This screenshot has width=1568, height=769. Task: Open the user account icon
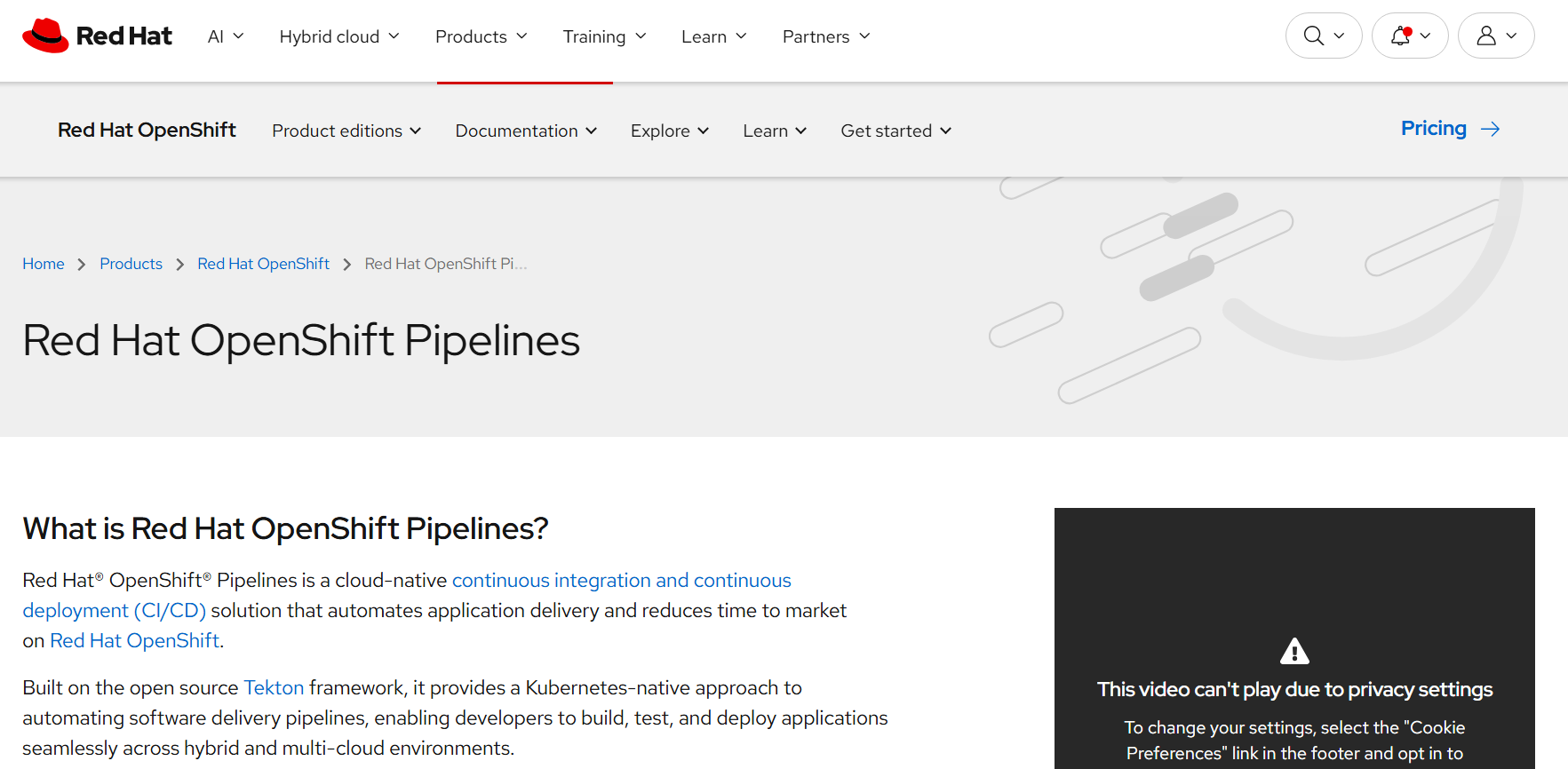tap(1486, 36)
